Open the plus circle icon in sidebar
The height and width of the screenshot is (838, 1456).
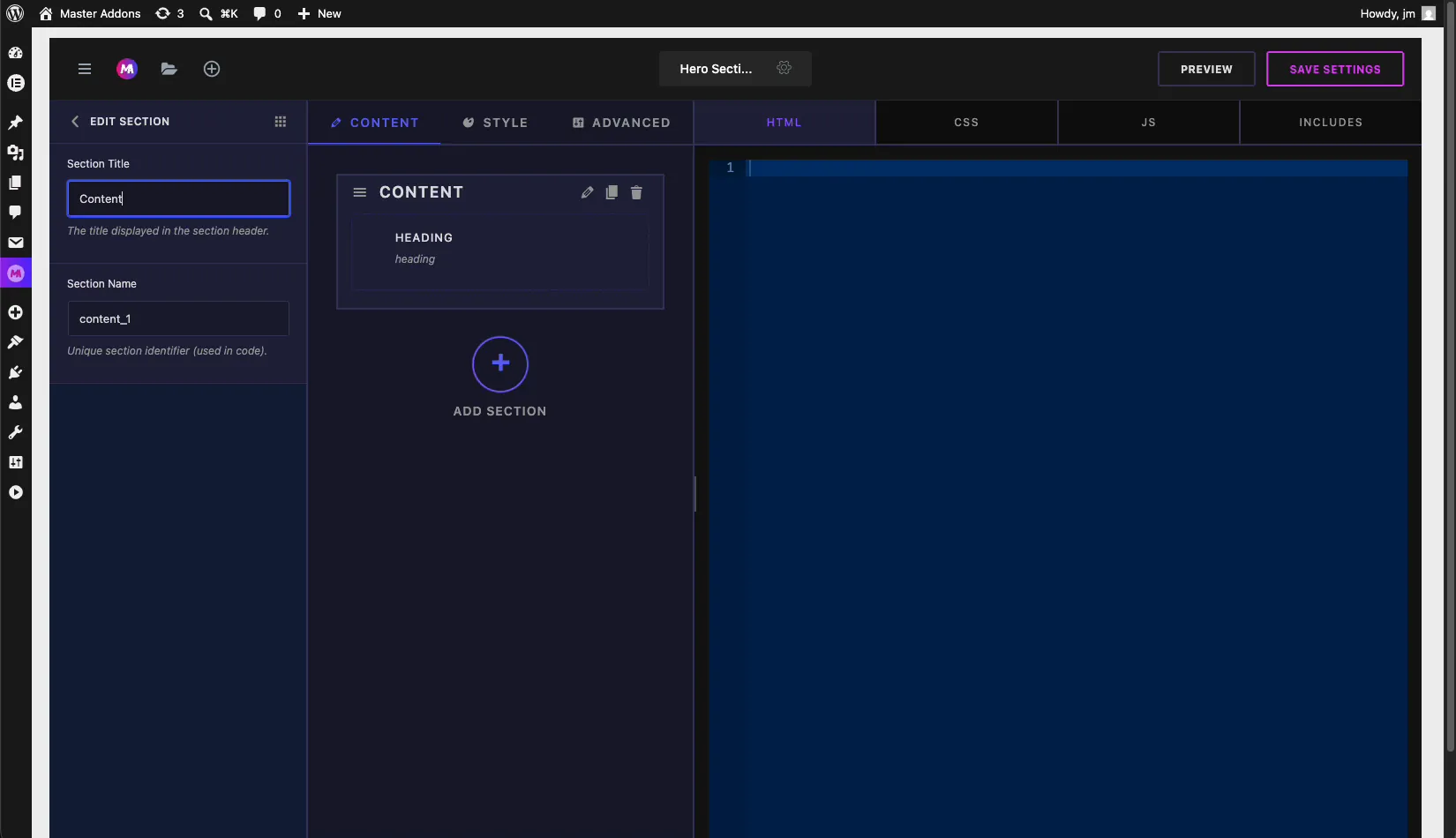(15, 312)
